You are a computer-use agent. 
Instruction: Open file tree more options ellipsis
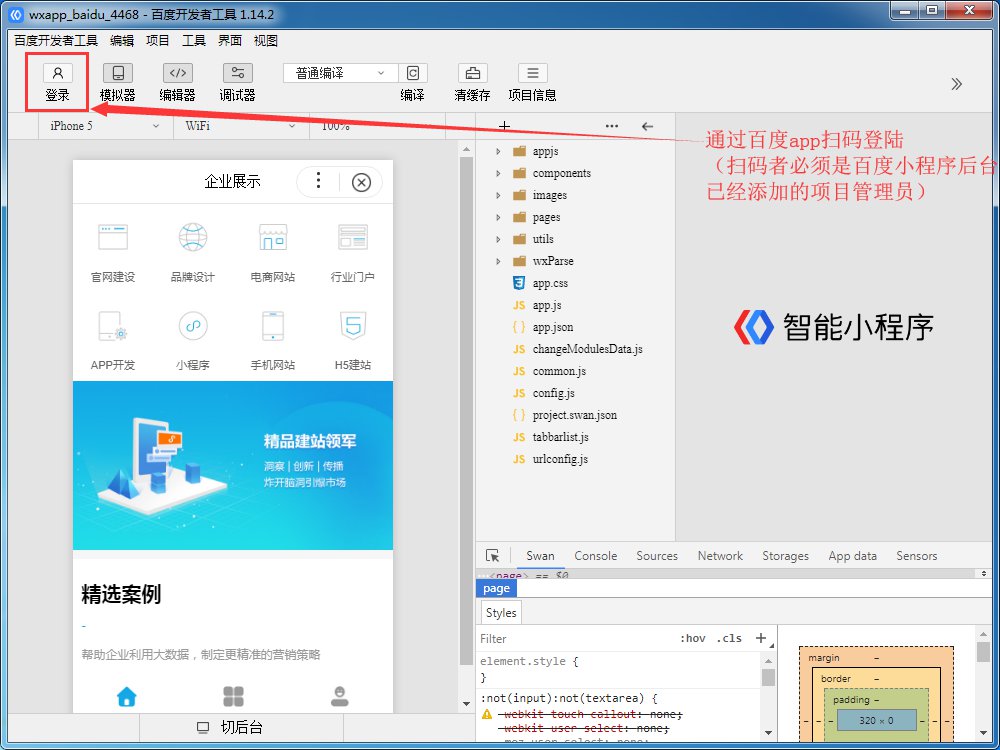pos(612,126)
